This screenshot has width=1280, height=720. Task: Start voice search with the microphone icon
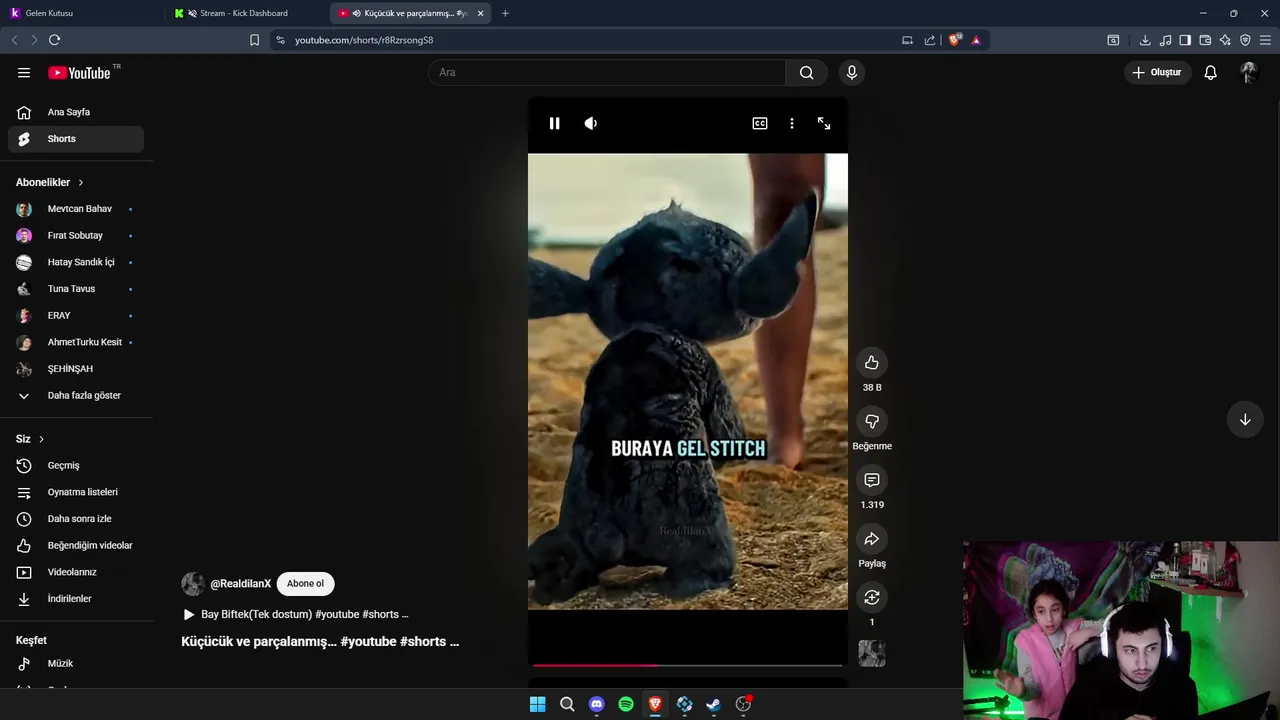coord(852,72)
